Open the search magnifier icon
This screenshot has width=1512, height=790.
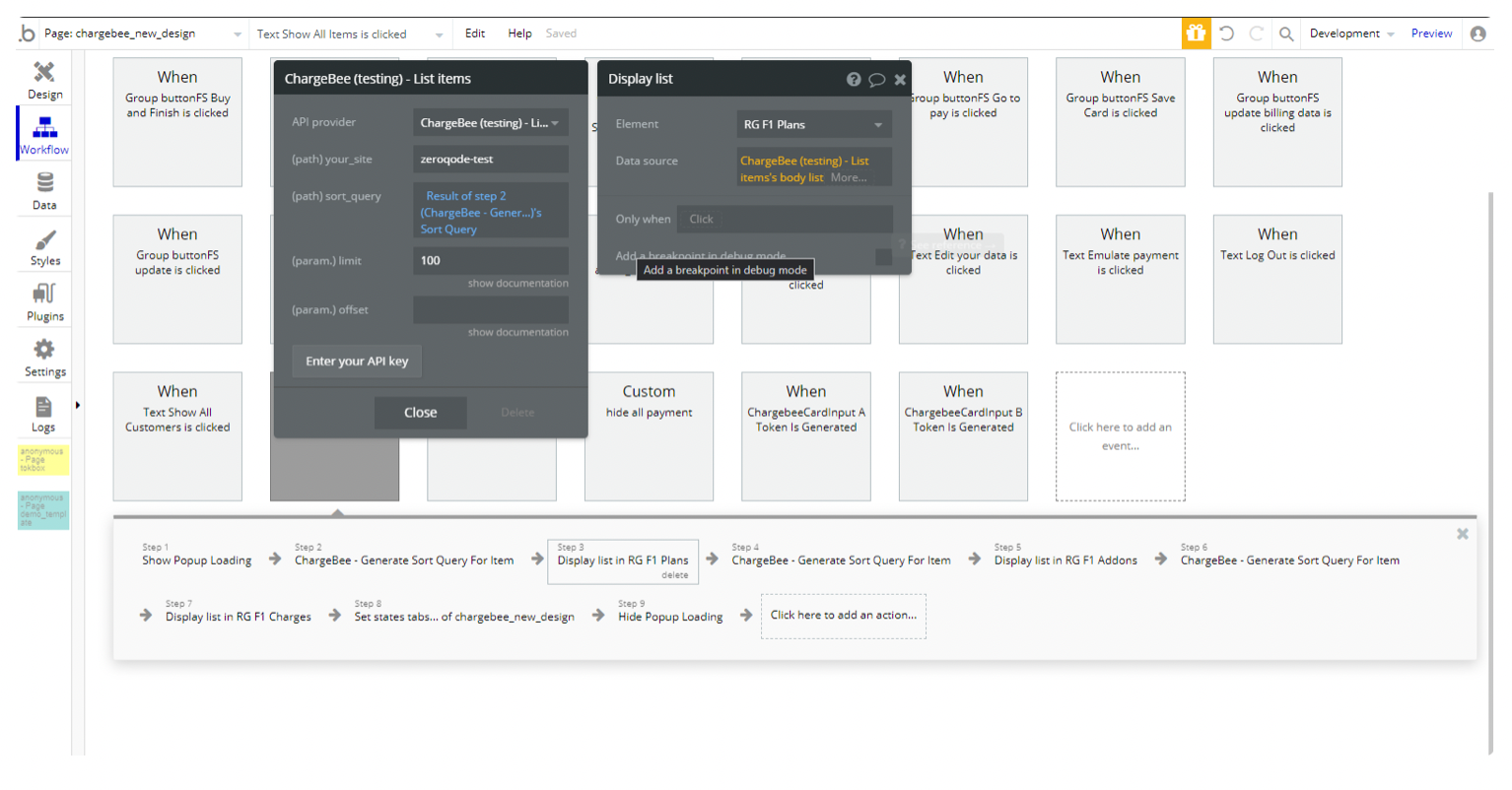point(1286,33)
